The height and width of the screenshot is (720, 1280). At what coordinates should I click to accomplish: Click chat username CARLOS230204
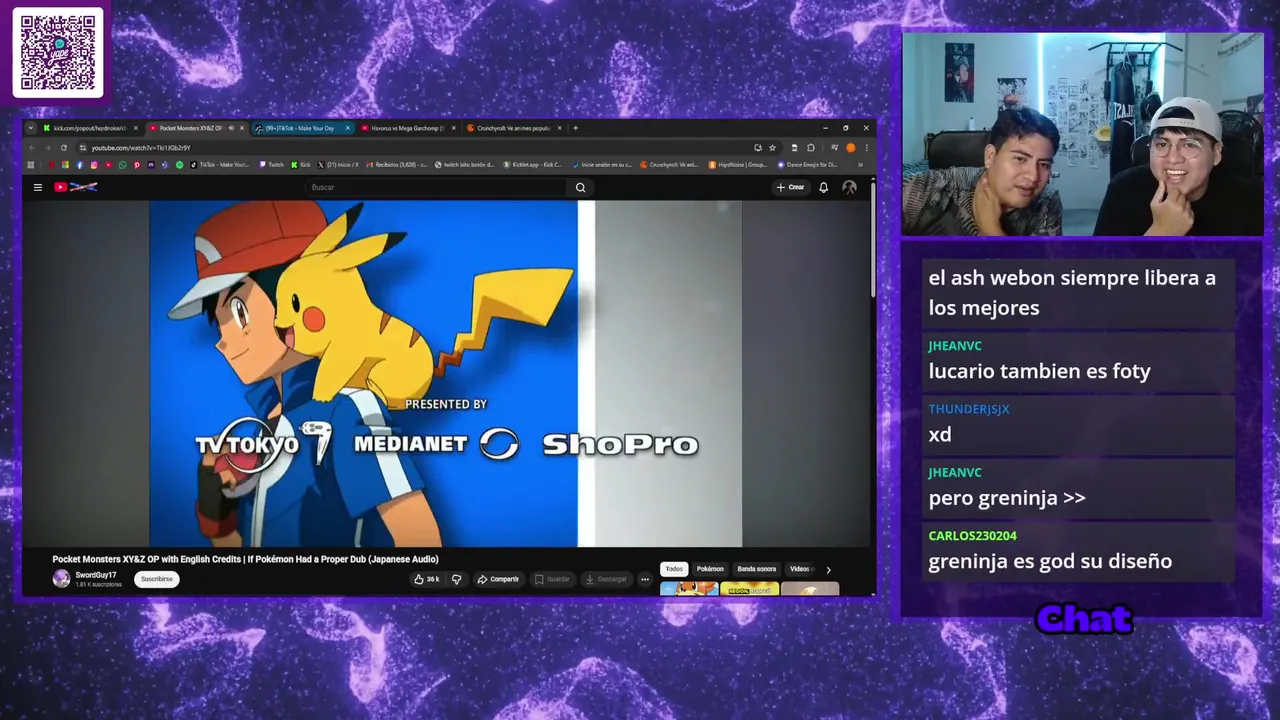point(972,536)
